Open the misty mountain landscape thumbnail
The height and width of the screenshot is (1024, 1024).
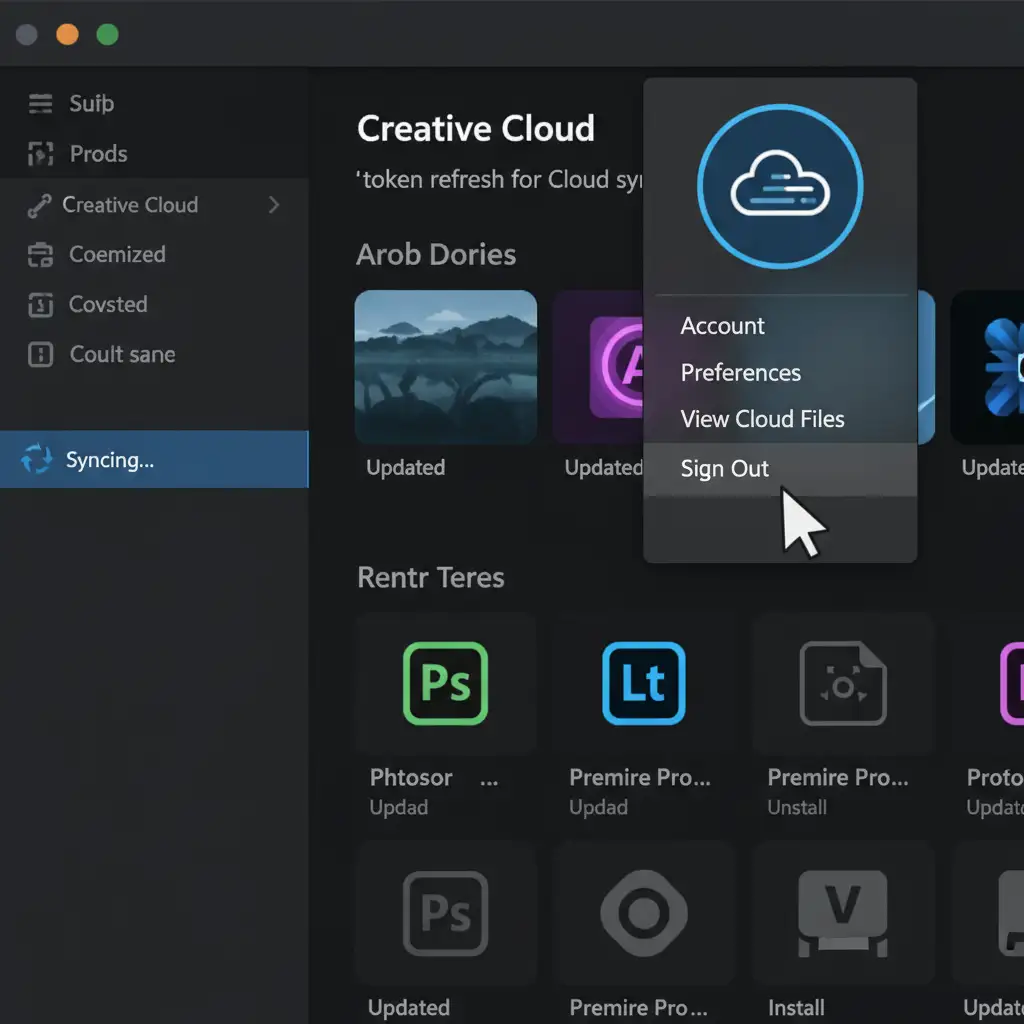point(446,367)
